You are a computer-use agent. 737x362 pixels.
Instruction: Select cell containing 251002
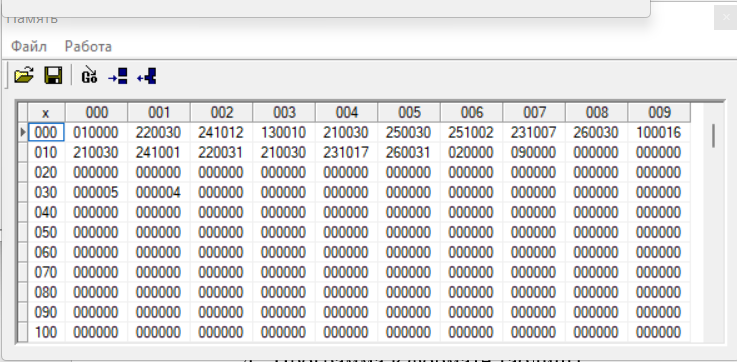471,133
